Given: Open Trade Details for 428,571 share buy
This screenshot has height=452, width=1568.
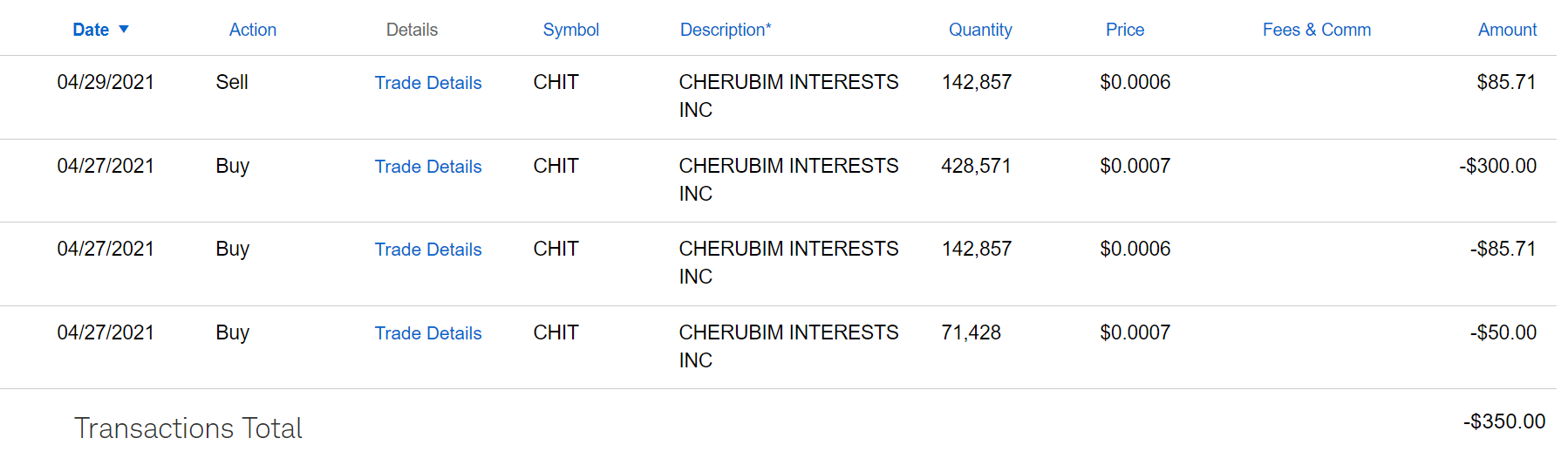Looking at the screenshot, I should point(428,167).
